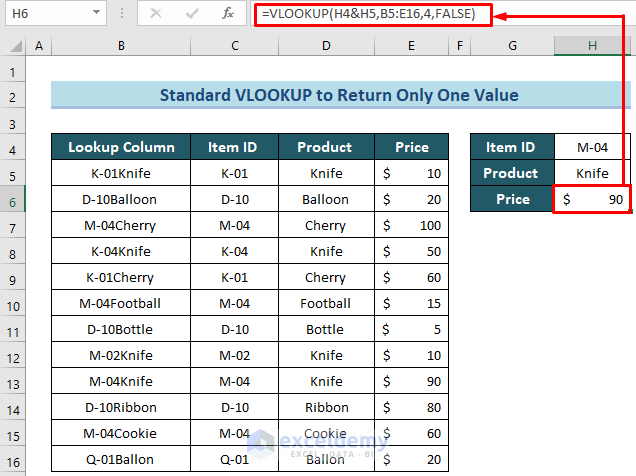Image resolution: width=636 pixels, height=476 pixels.
Task: Select column B header
Action: (121, 46)
